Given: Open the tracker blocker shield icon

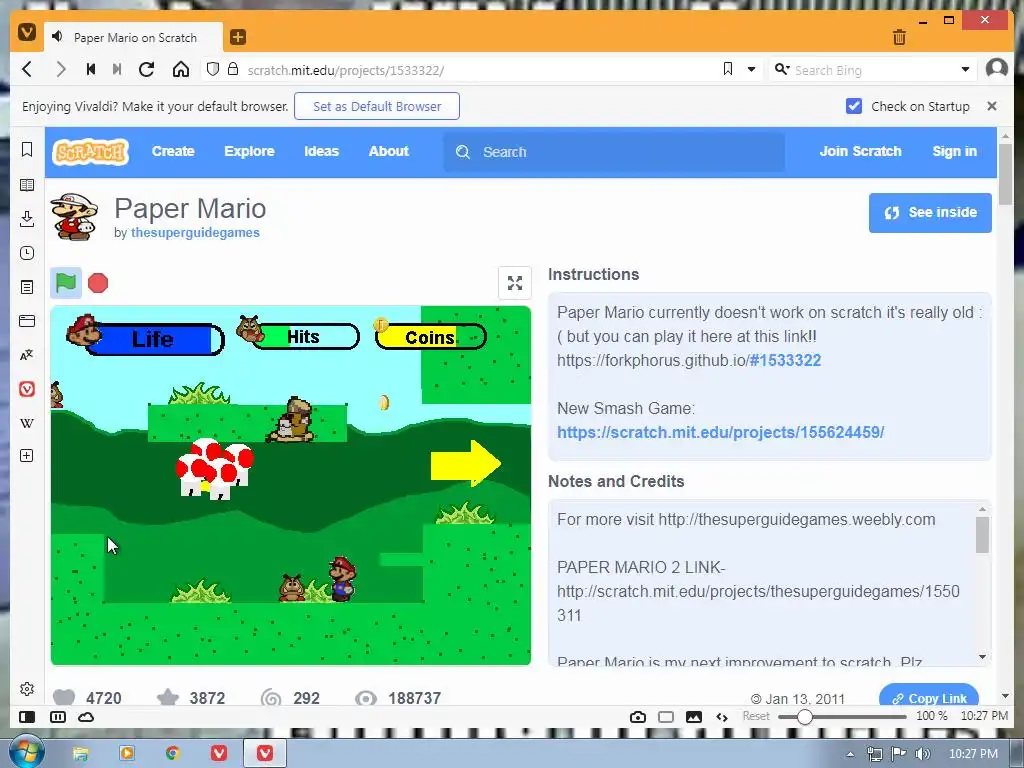Looking at the screenshot, I should (212, 69).
